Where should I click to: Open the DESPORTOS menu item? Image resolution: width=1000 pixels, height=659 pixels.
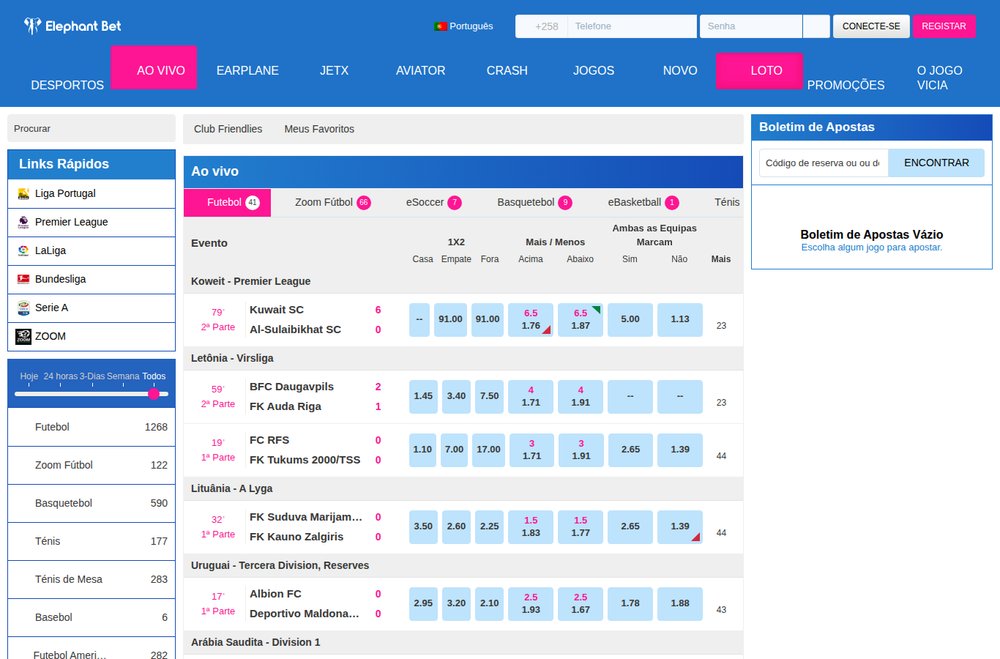(68, 85)
